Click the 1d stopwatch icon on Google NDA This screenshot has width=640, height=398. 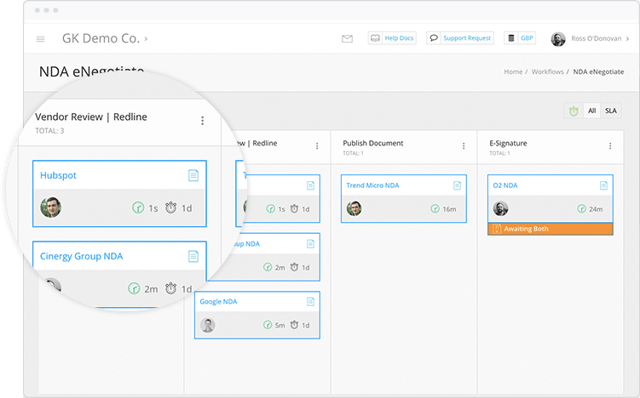click(x=294, y=325)
